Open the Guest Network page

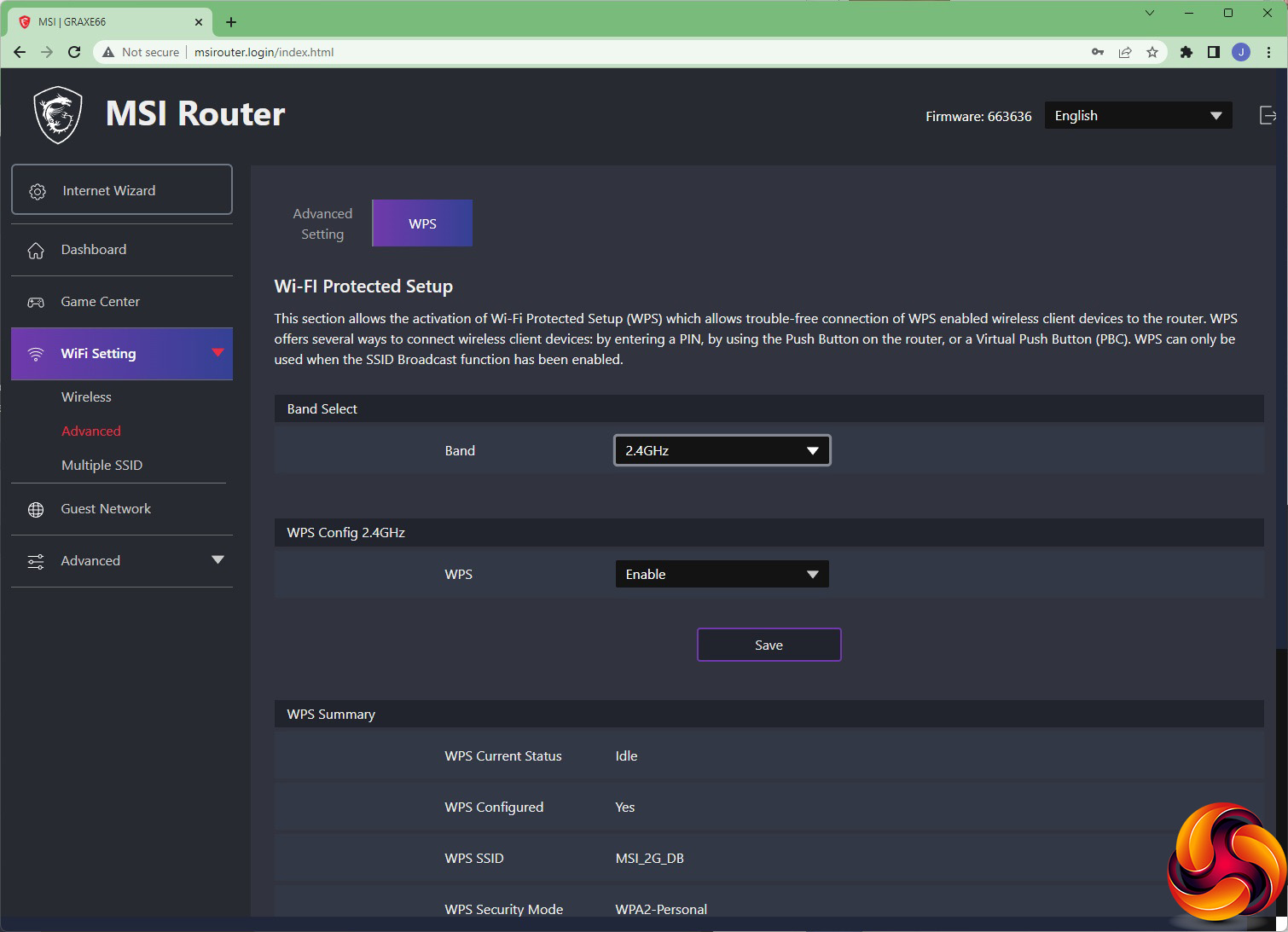[x=122, y=509]
